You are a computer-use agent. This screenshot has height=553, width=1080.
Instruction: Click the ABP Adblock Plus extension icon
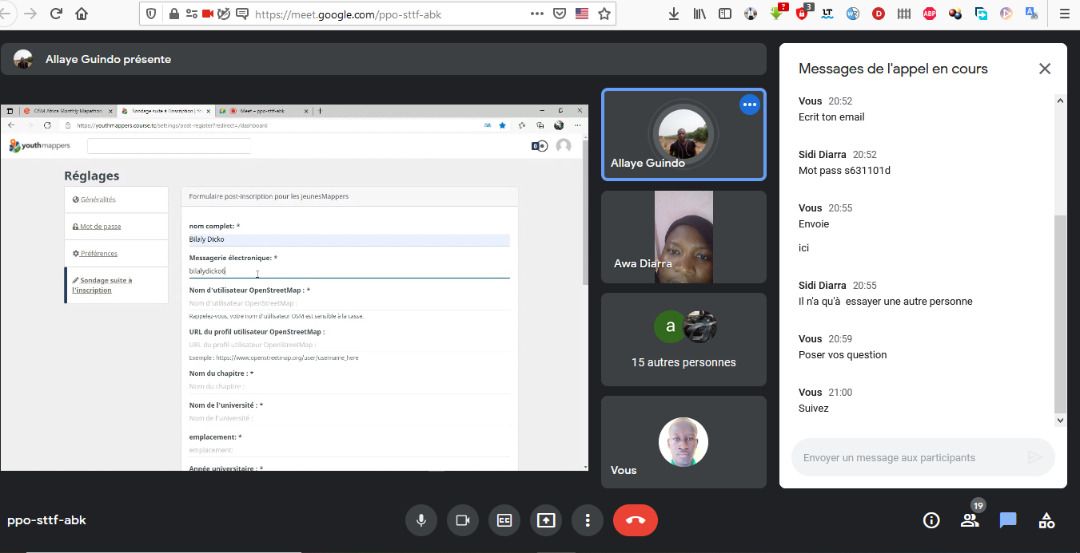tap(929, 14)
